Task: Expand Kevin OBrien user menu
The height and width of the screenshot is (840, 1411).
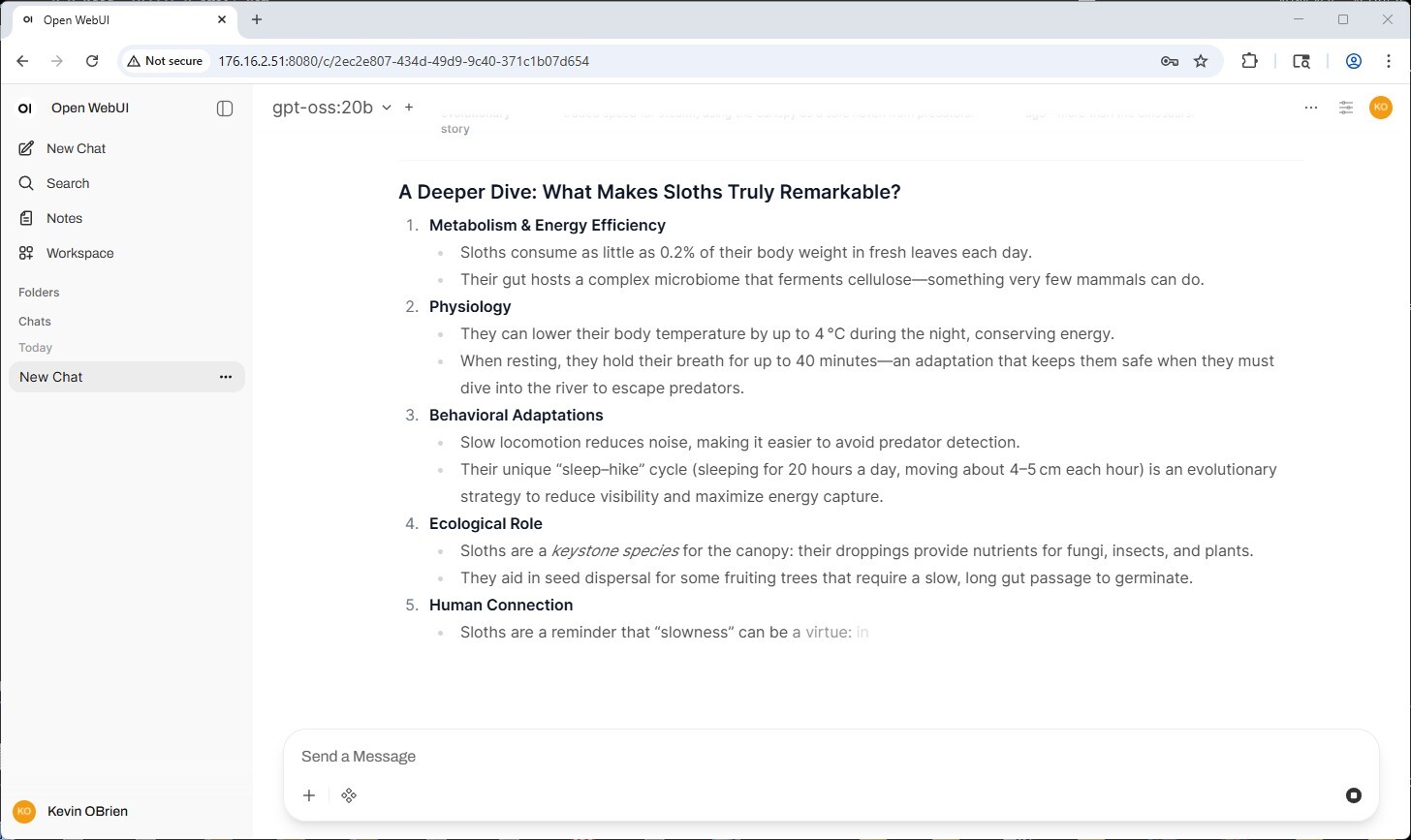Action: [x=87, y=811]
